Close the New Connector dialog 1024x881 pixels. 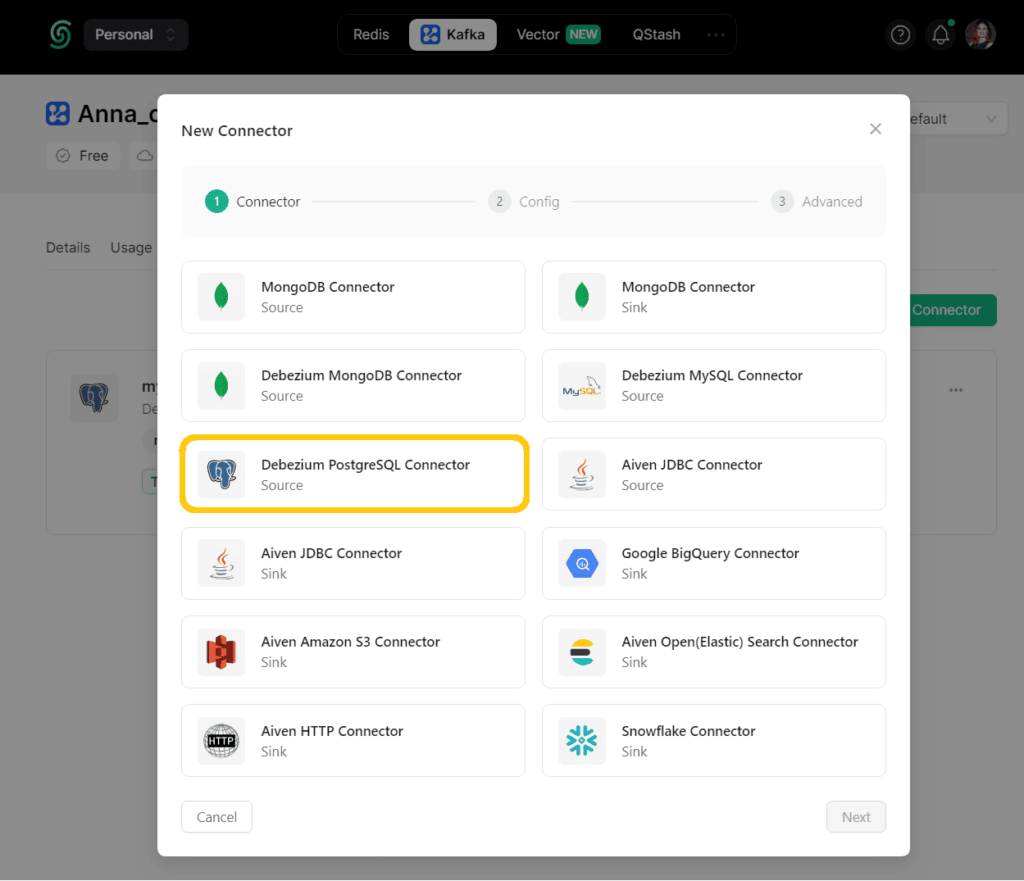coord(875,129)
